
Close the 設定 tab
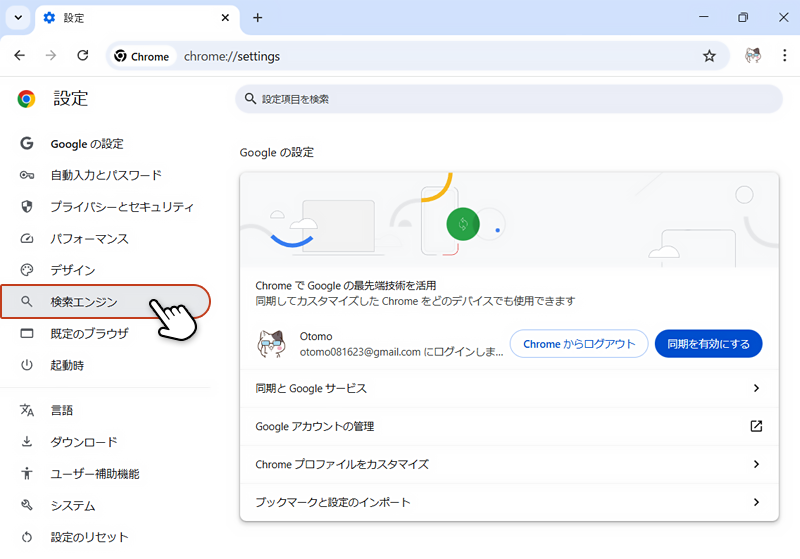point(225,18)
